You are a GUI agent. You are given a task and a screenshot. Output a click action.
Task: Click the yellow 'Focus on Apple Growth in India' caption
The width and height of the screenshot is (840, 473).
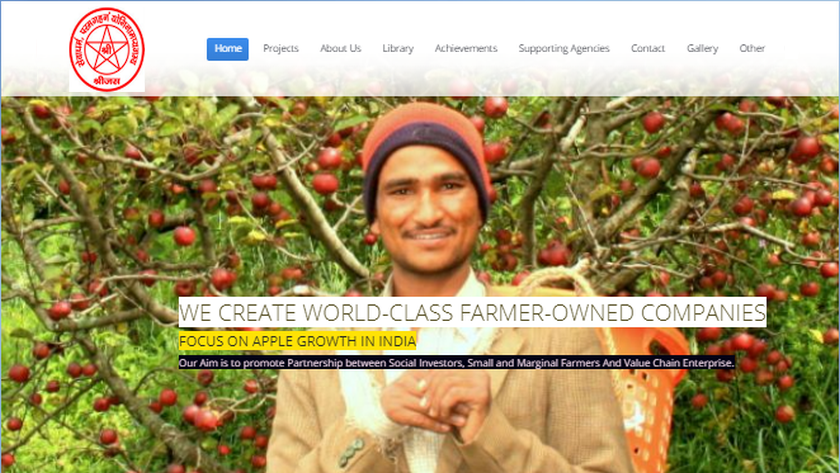[297, 341]
